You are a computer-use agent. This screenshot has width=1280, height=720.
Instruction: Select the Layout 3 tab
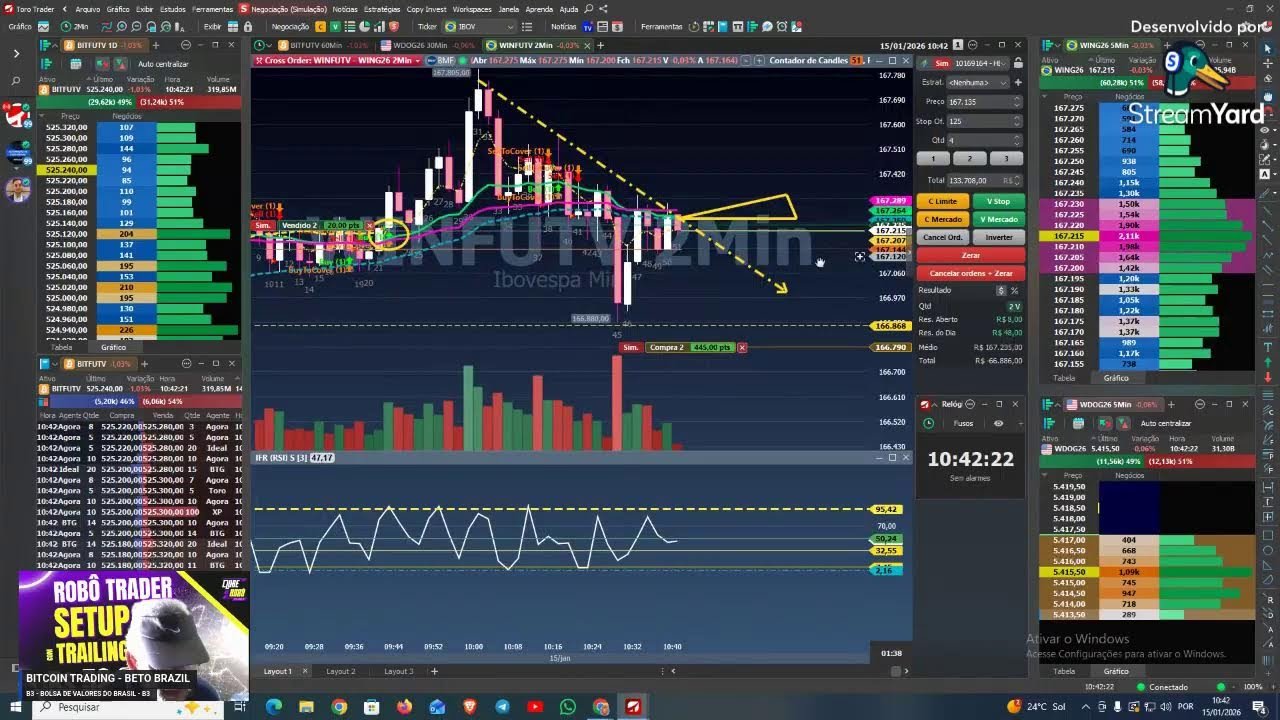pos(398,671)
